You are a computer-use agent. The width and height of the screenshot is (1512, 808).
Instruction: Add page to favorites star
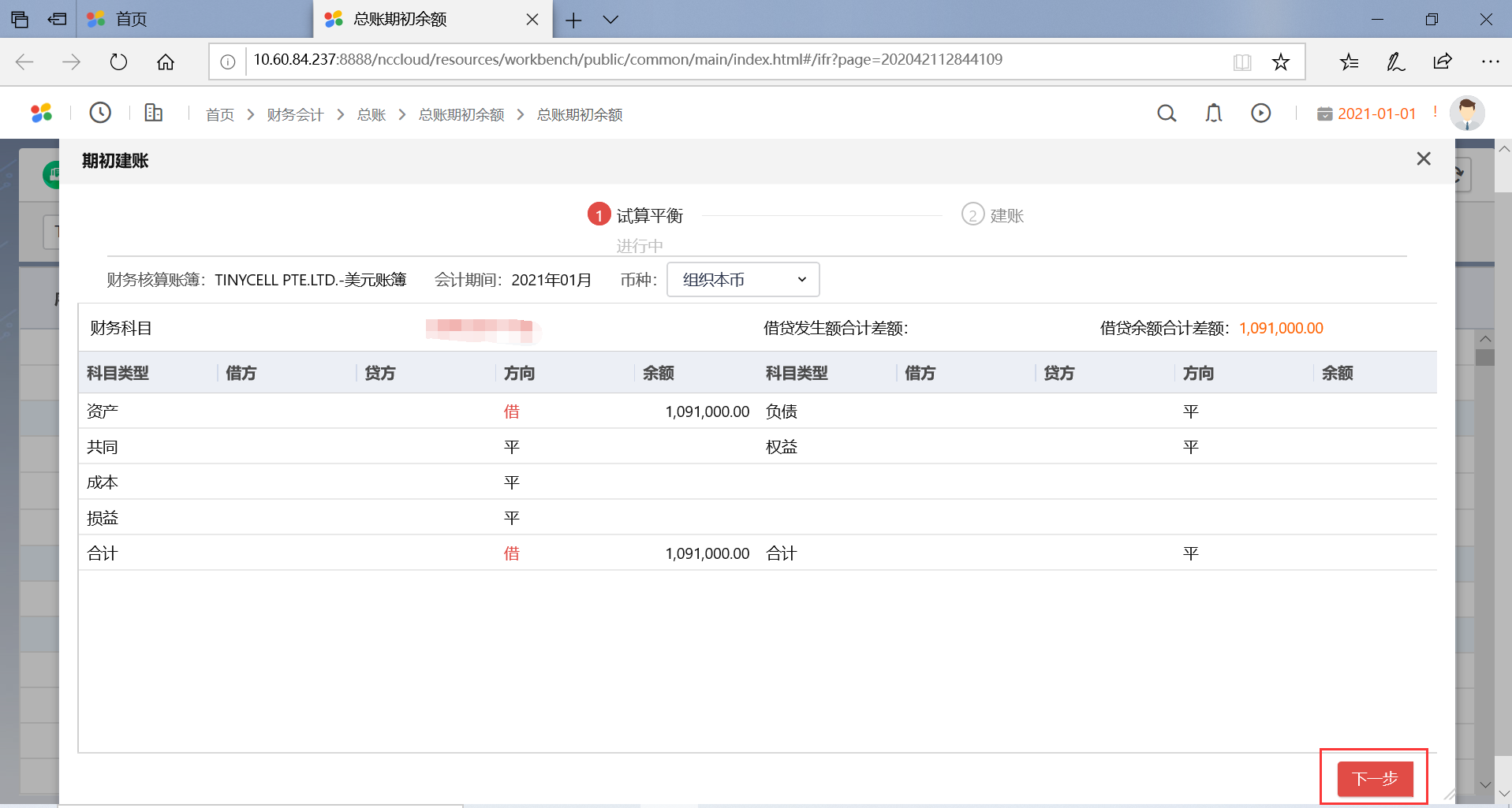[1281, 62]
